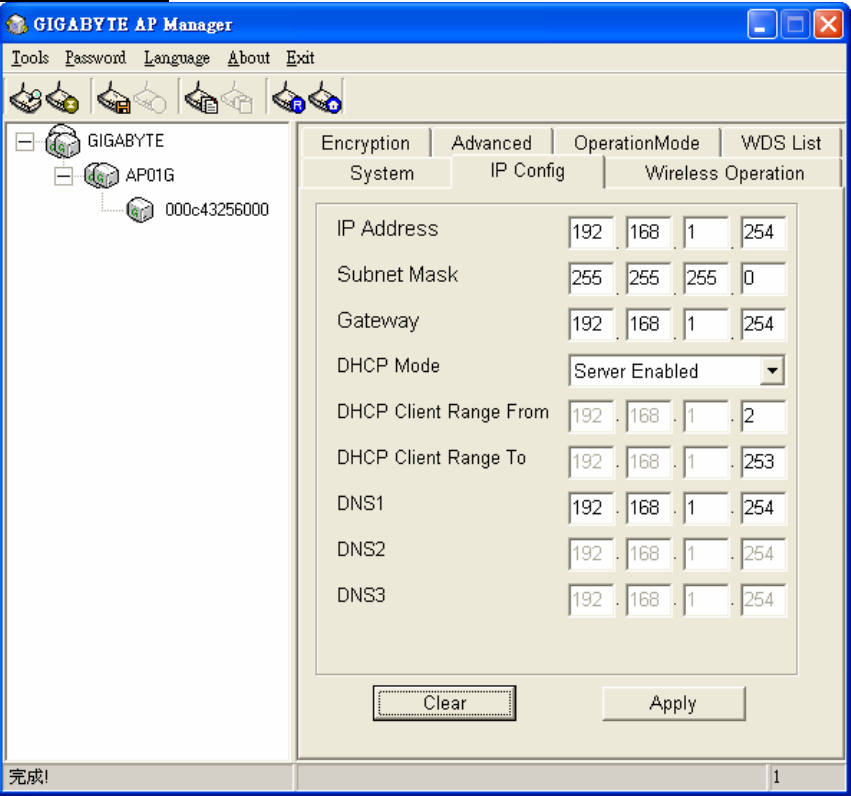
Task: Select the AP01G group icon in tree
Action: tap(101, 175)
